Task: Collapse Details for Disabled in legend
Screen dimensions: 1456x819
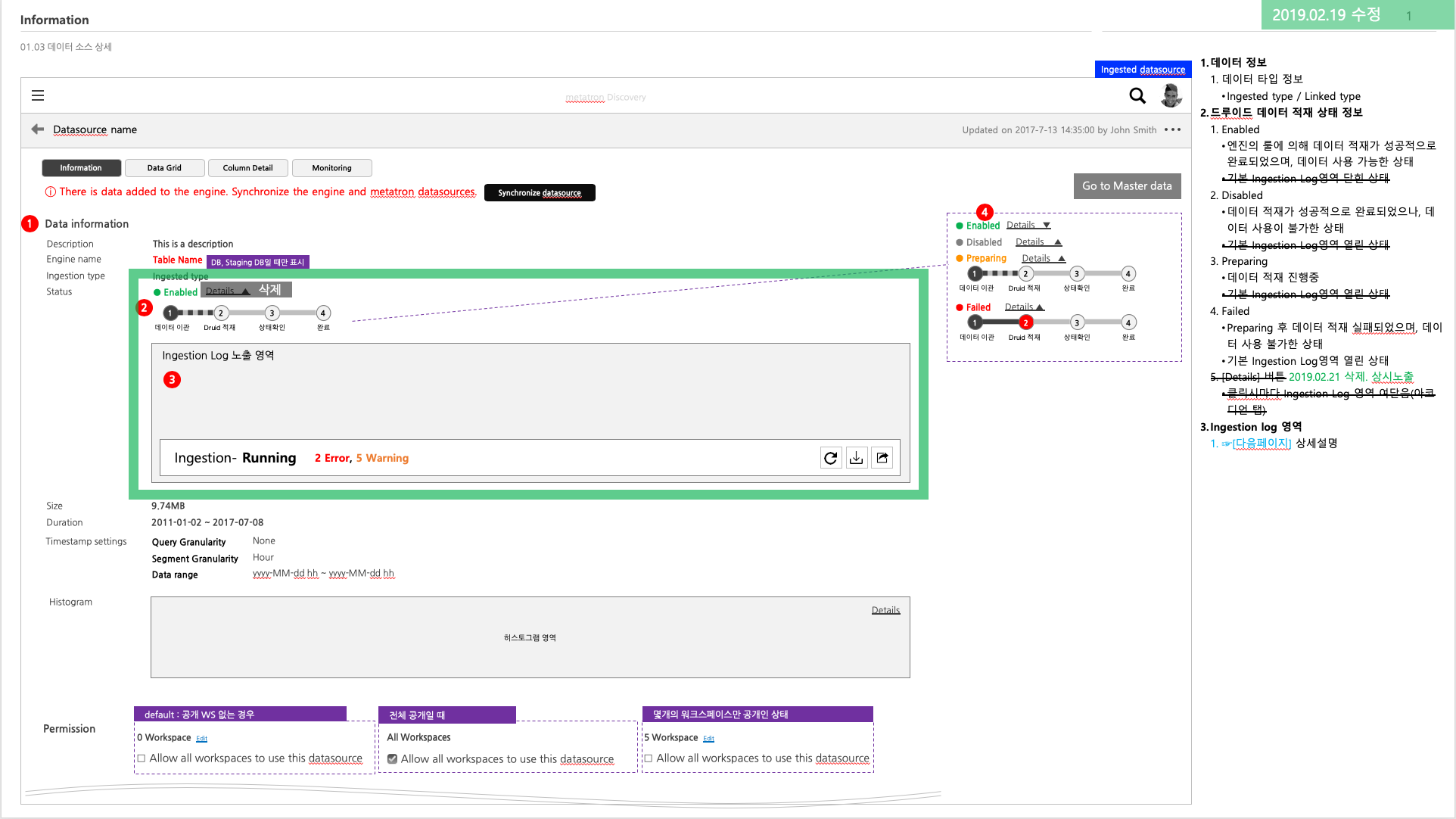Action: coord(1038,242)
